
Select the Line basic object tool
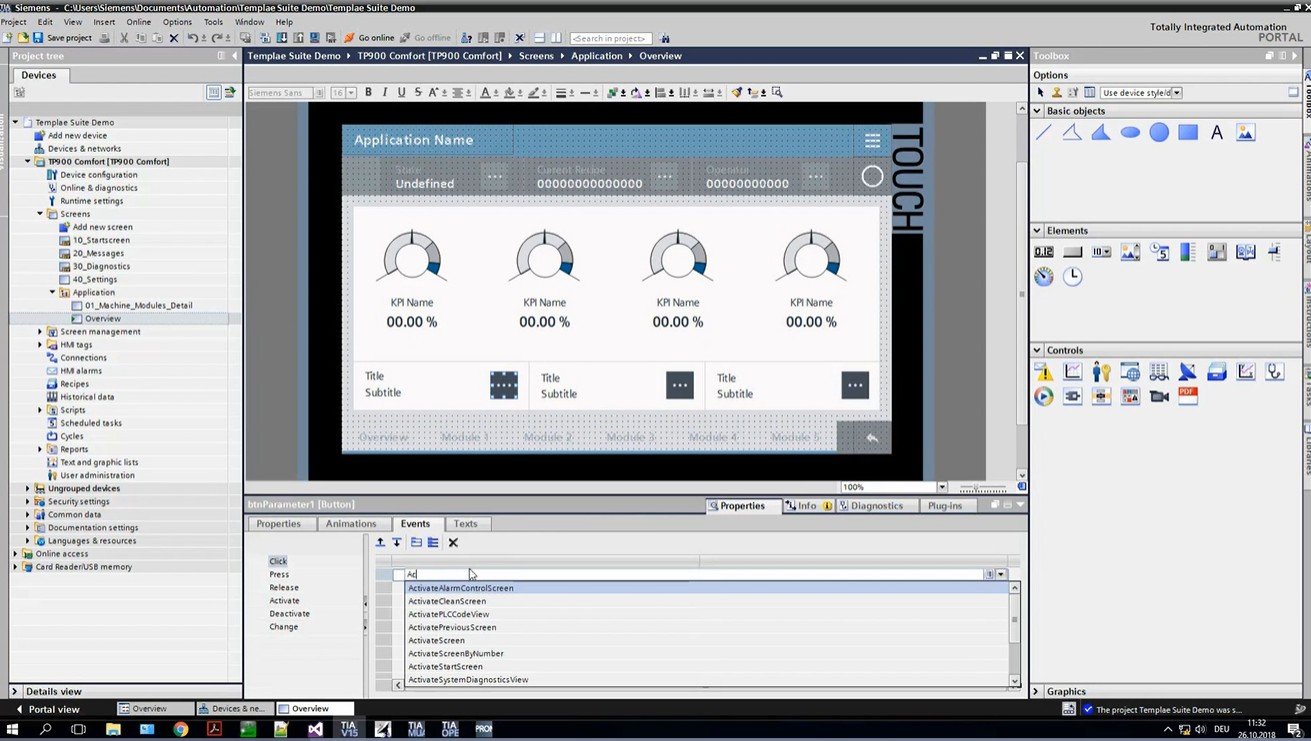pyautogui.click(x=1044, y=132)
